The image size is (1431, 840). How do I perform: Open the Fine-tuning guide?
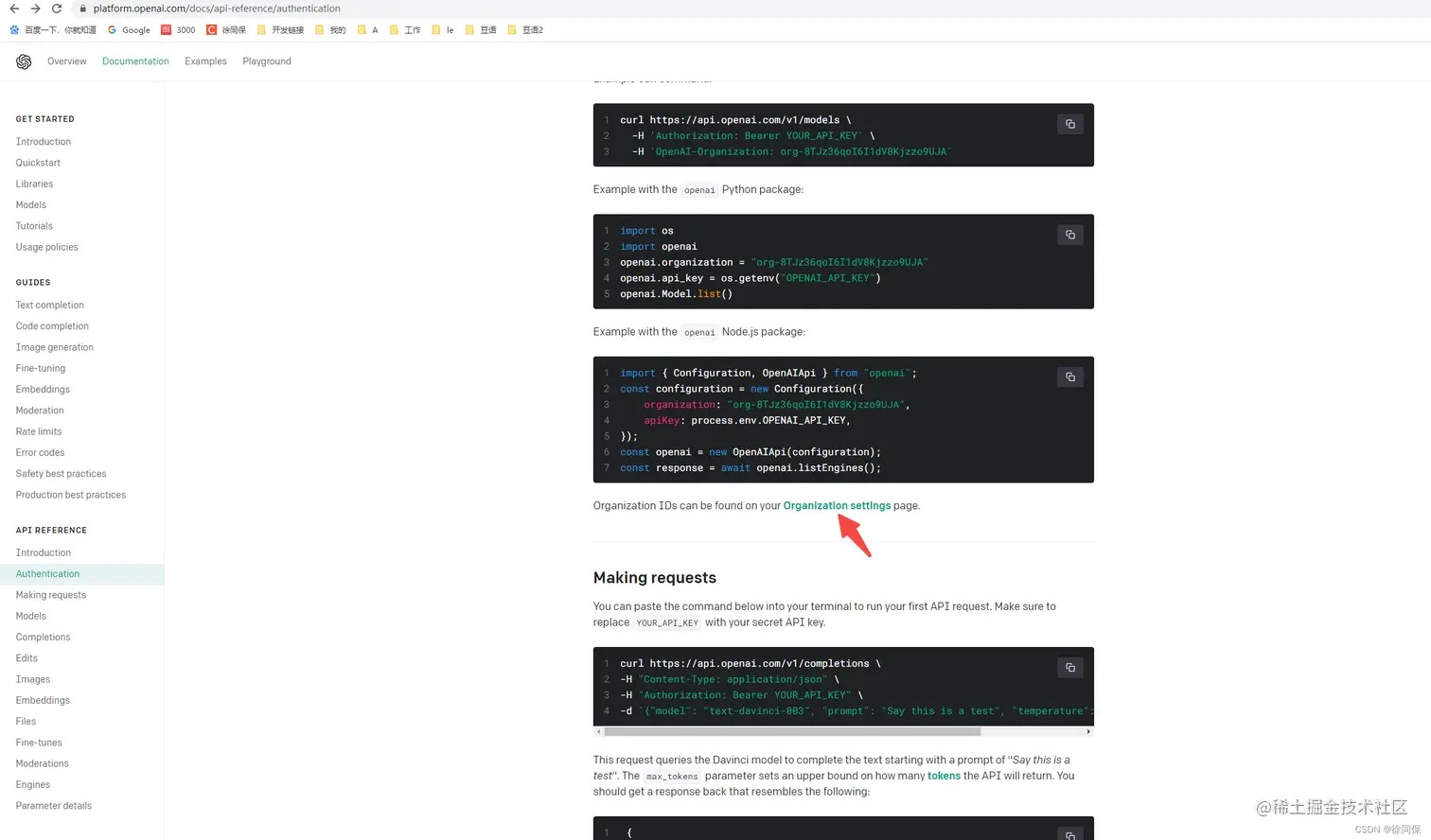[x=41, y=368]
